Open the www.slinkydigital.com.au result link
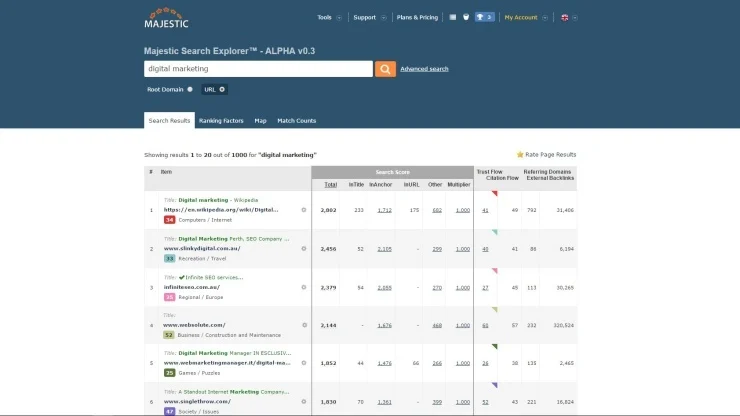740x416 pixels. [202, 248]
